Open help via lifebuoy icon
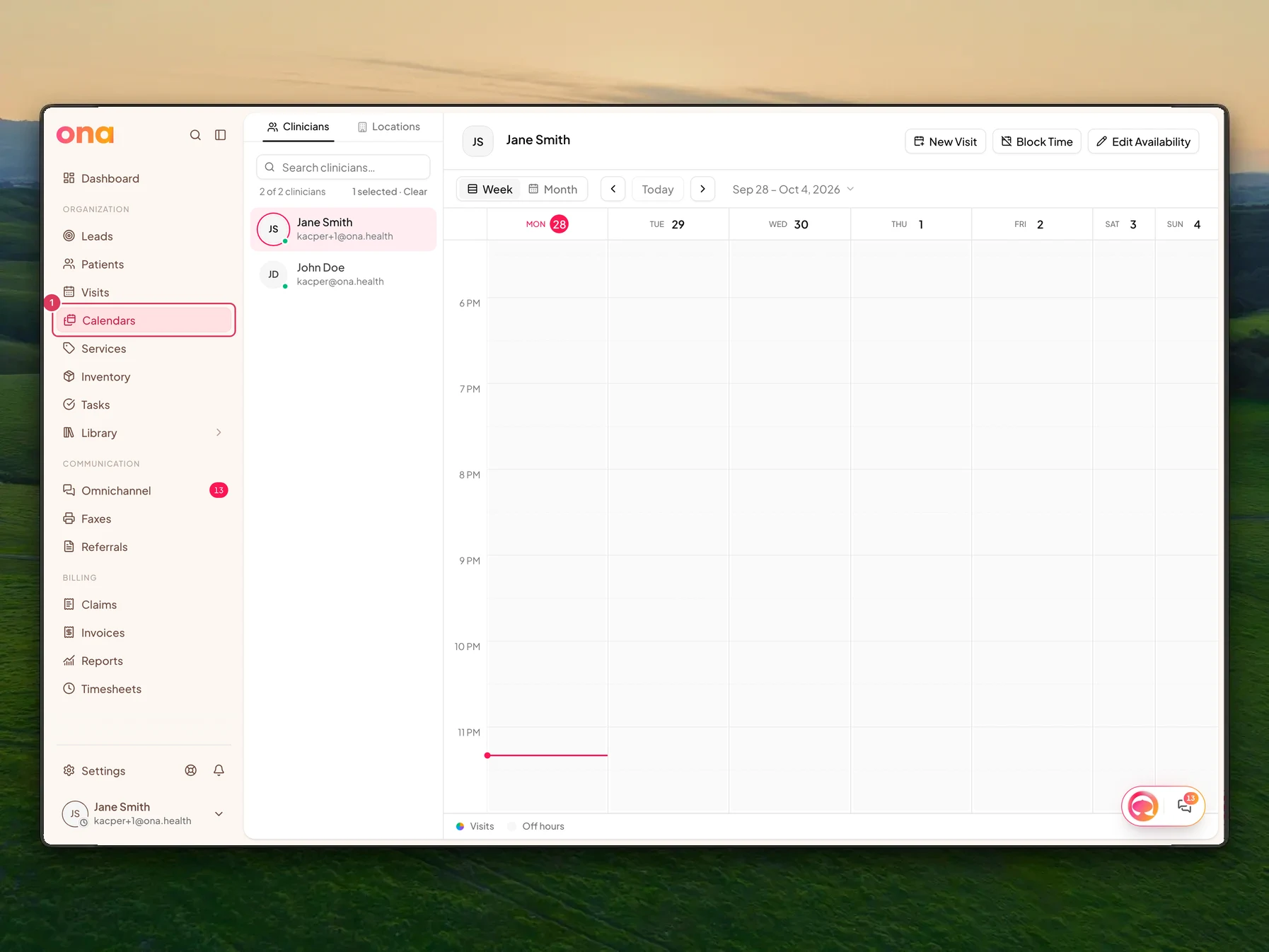The image size is (1269, 952). click(x=191, y=770)
